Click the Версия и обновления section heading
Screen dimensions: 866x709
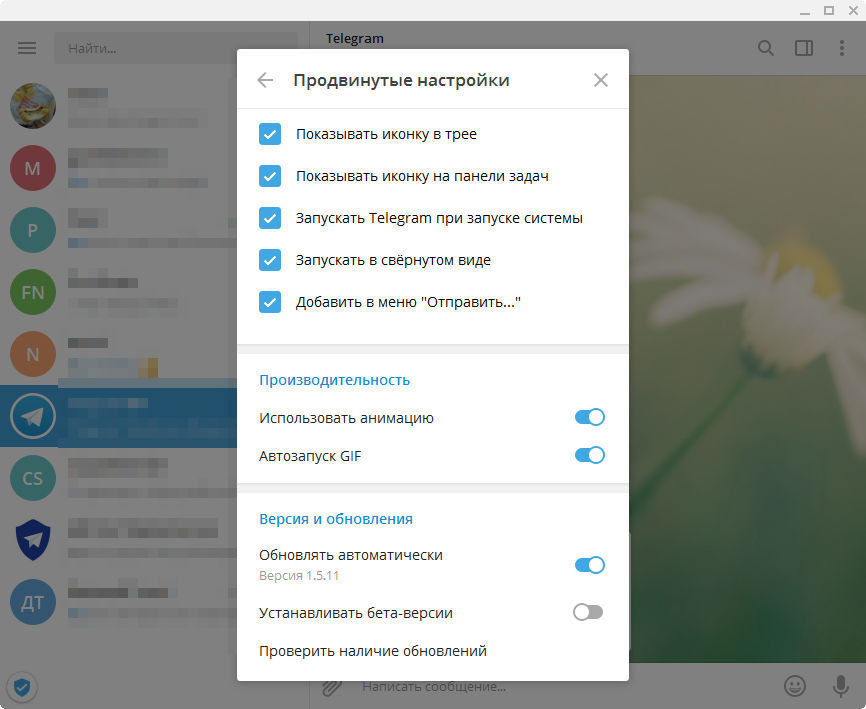click(x=336, y=519)
